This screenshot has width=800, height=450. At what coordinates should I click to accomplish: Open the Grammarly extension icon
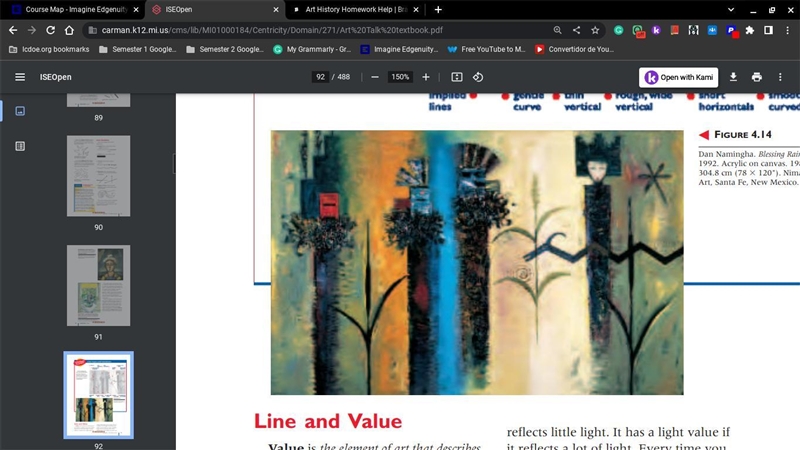point(618,30)
